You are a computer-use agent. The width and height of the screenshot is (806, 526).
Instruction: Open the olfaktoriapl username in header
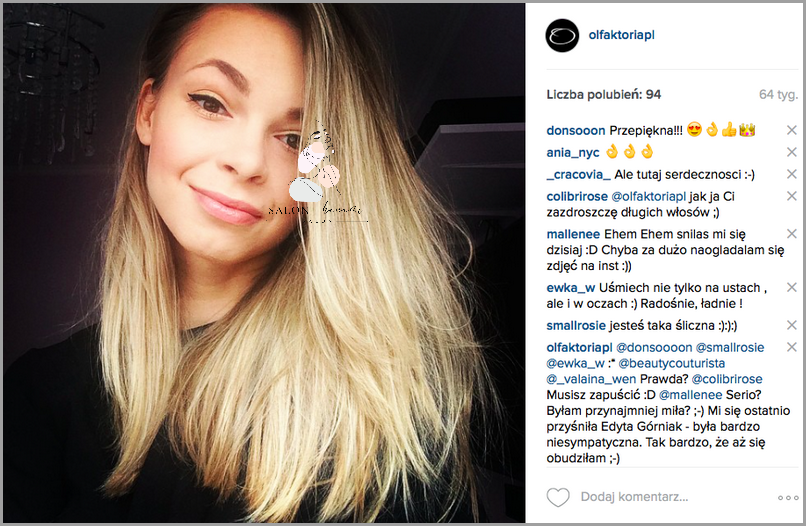pos(621,35)
